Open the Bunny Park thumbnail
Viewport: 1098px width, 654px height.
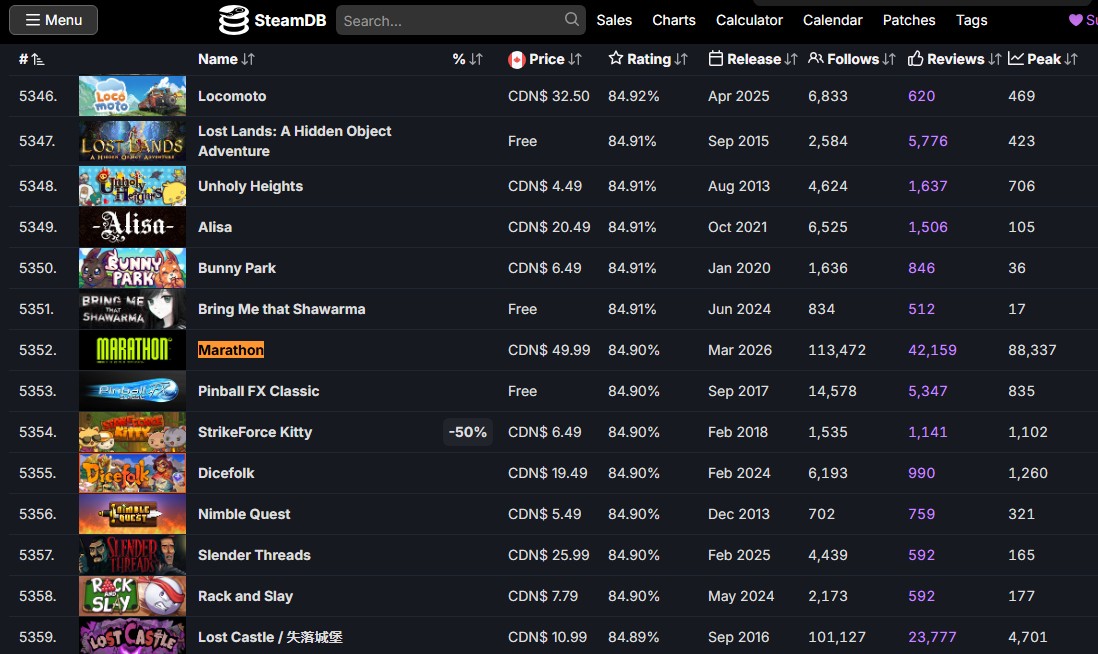(132, 268)
